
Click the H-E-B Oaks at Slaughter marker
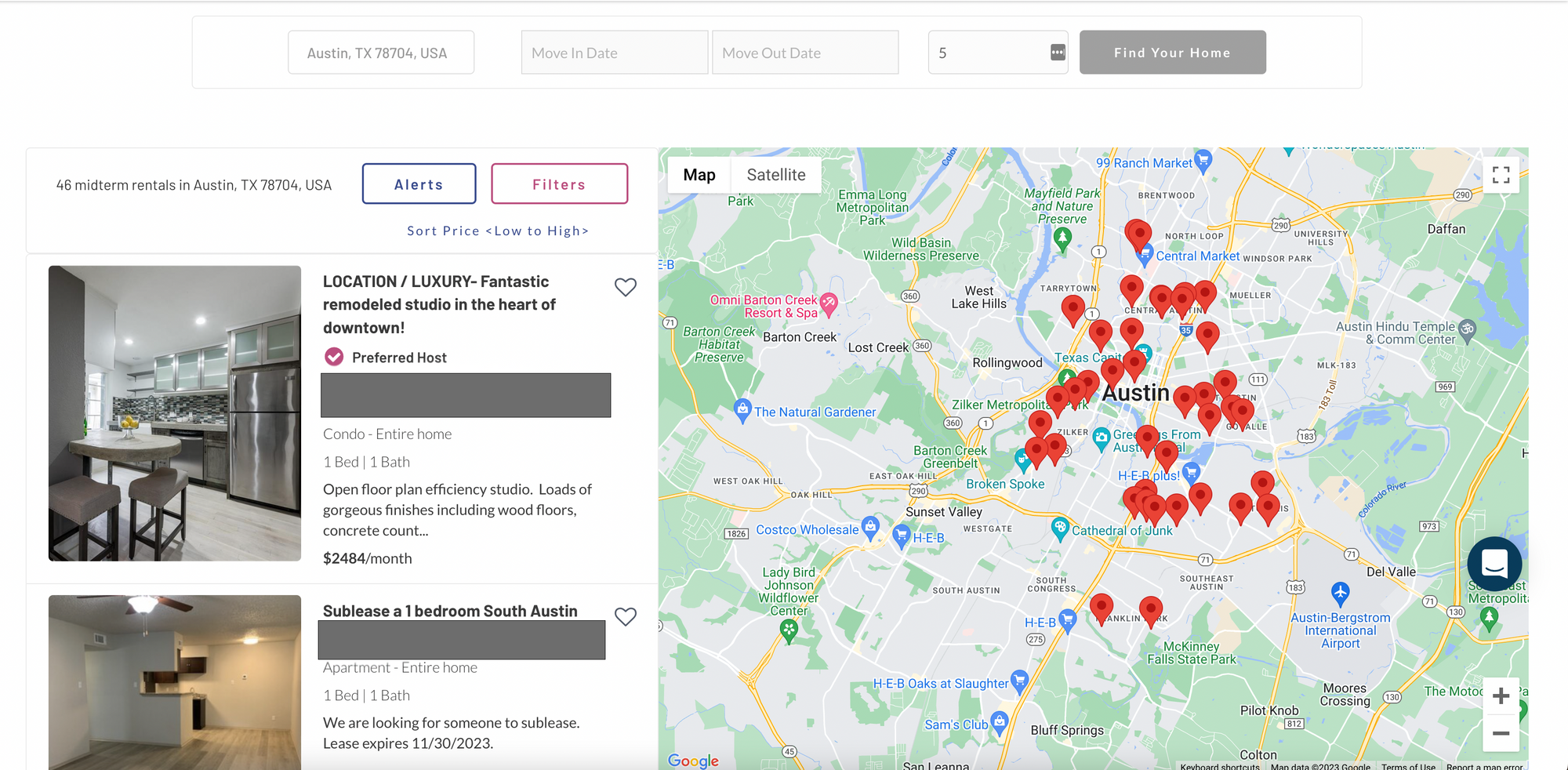[x=1019, y=681]
